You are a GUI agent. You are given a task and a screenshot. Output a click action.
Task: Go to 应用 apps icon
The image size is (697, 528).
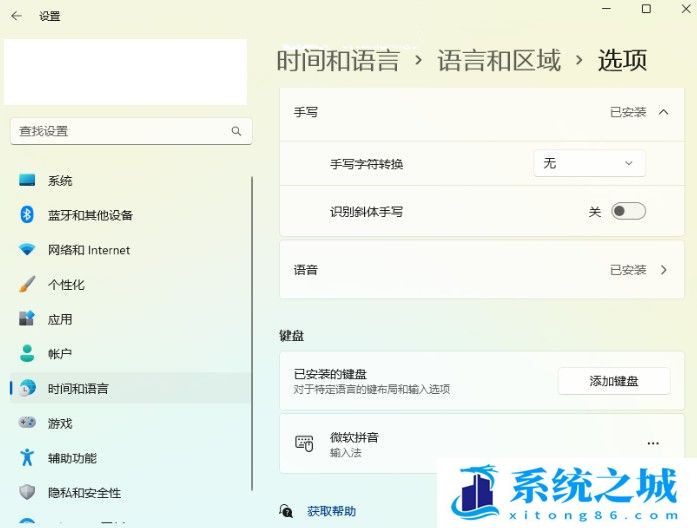click(27, 319)
